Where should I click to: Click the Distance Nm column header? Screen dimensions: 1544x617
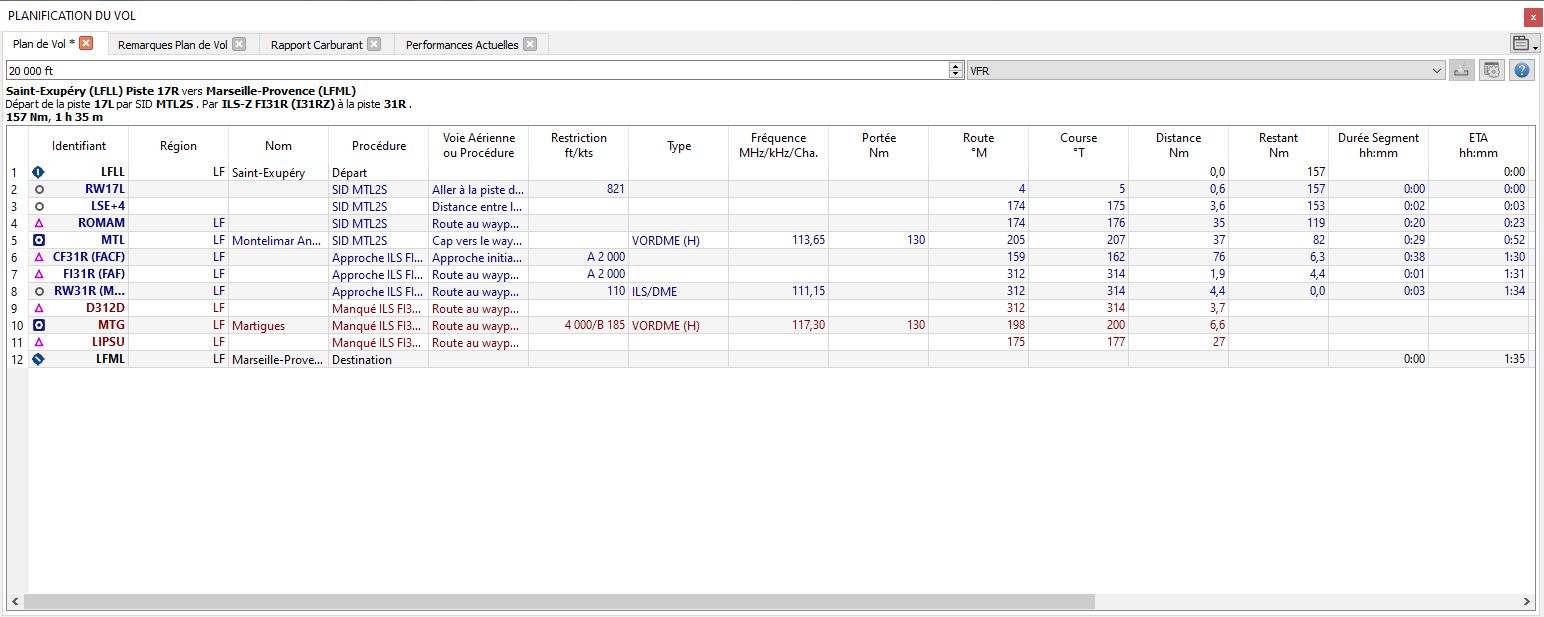[x=1179, y=145]
